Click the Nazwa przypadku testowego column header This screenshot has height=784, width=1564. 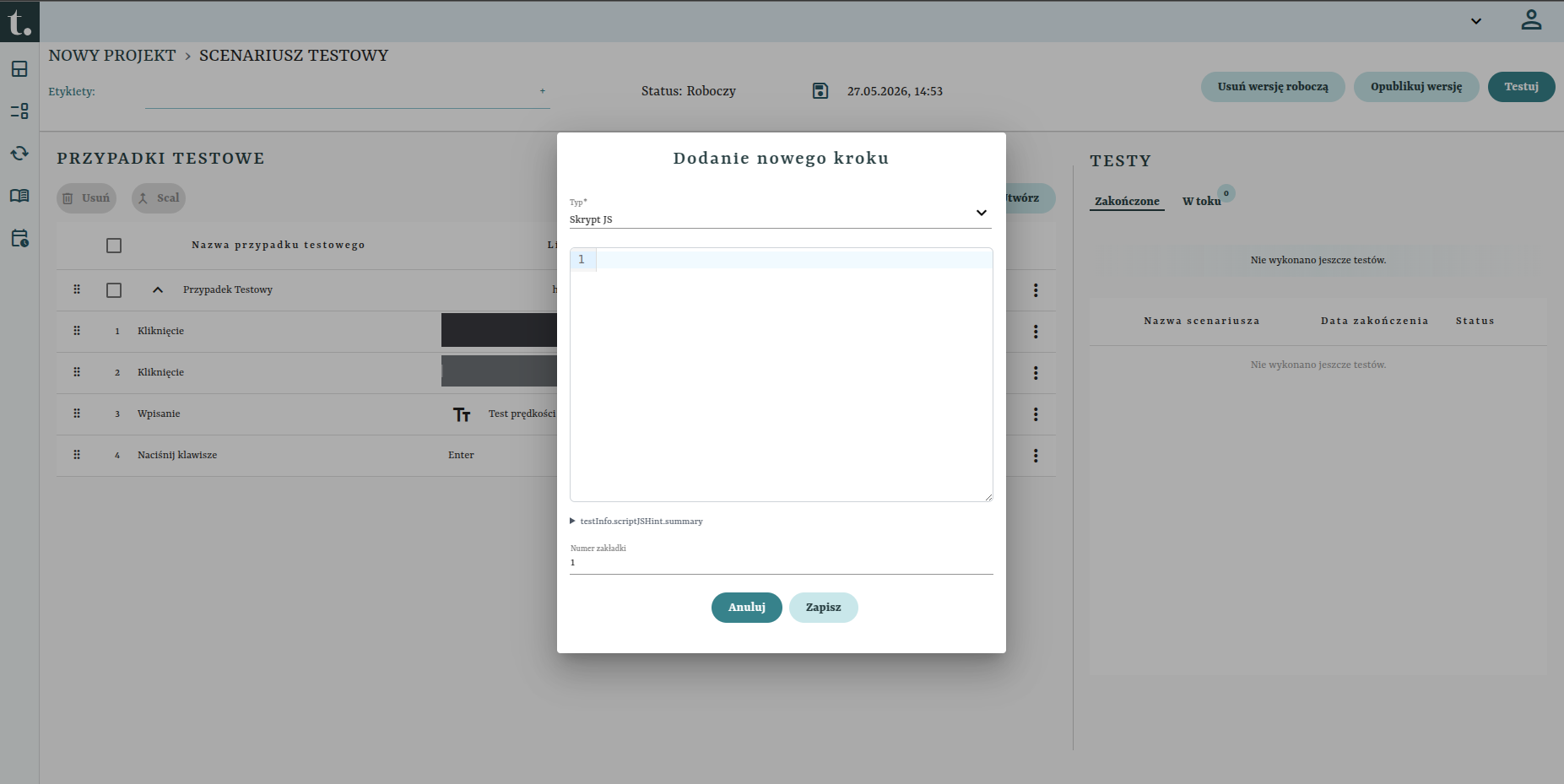(279, 245)
